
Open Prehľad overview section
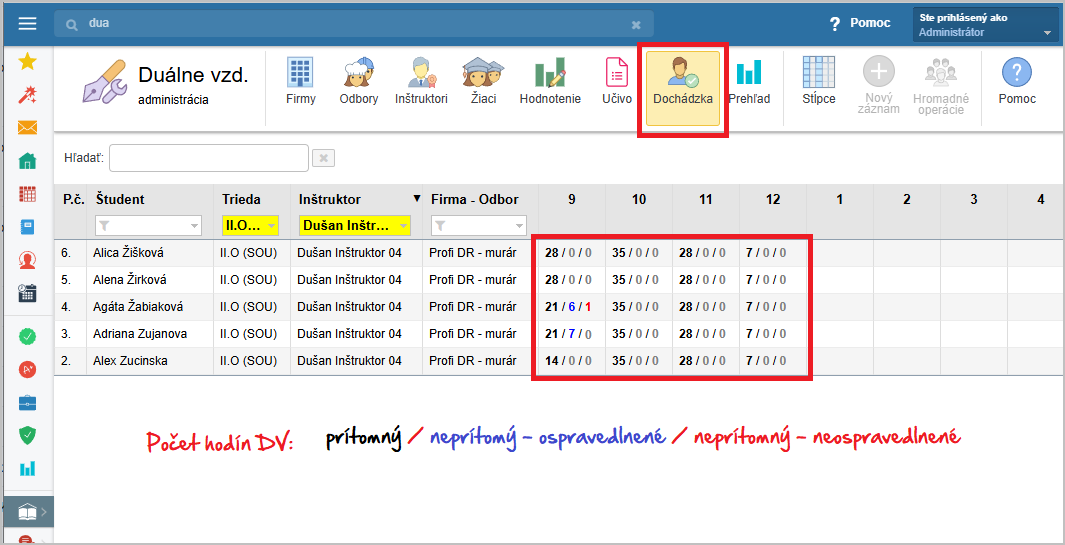[749, 82]
